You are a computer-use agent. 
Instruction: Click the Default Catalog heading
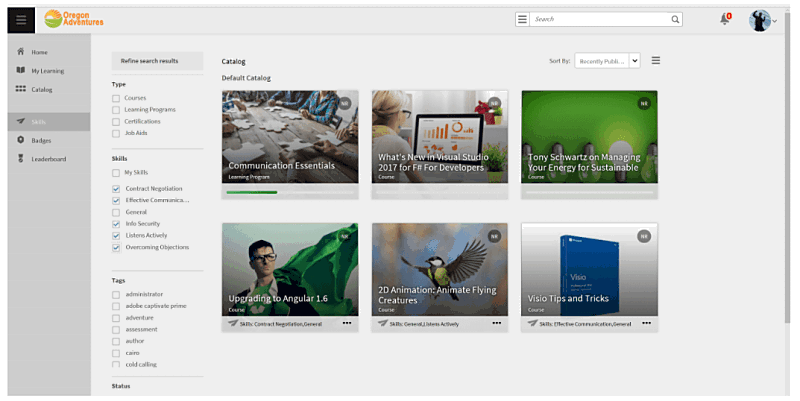coord(246,78)
